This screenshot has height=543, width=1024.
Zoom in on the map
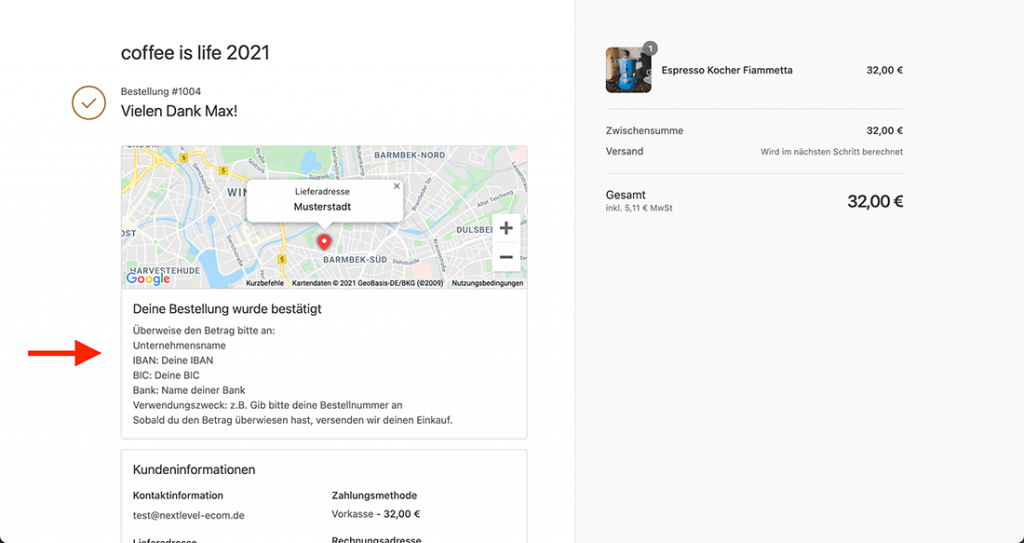[x=506, y=228]
